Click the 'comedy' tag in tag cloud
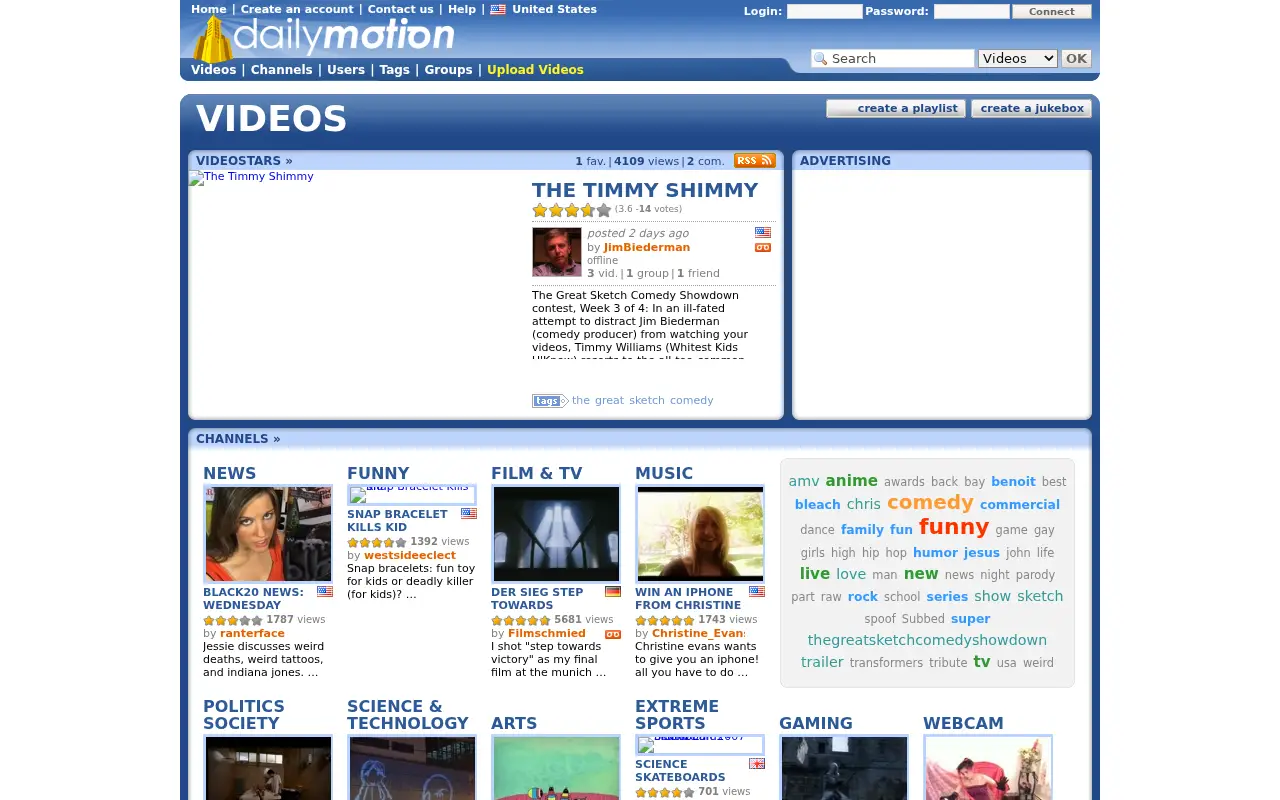Screen dimensions: 1280x800 pos(930,502)
